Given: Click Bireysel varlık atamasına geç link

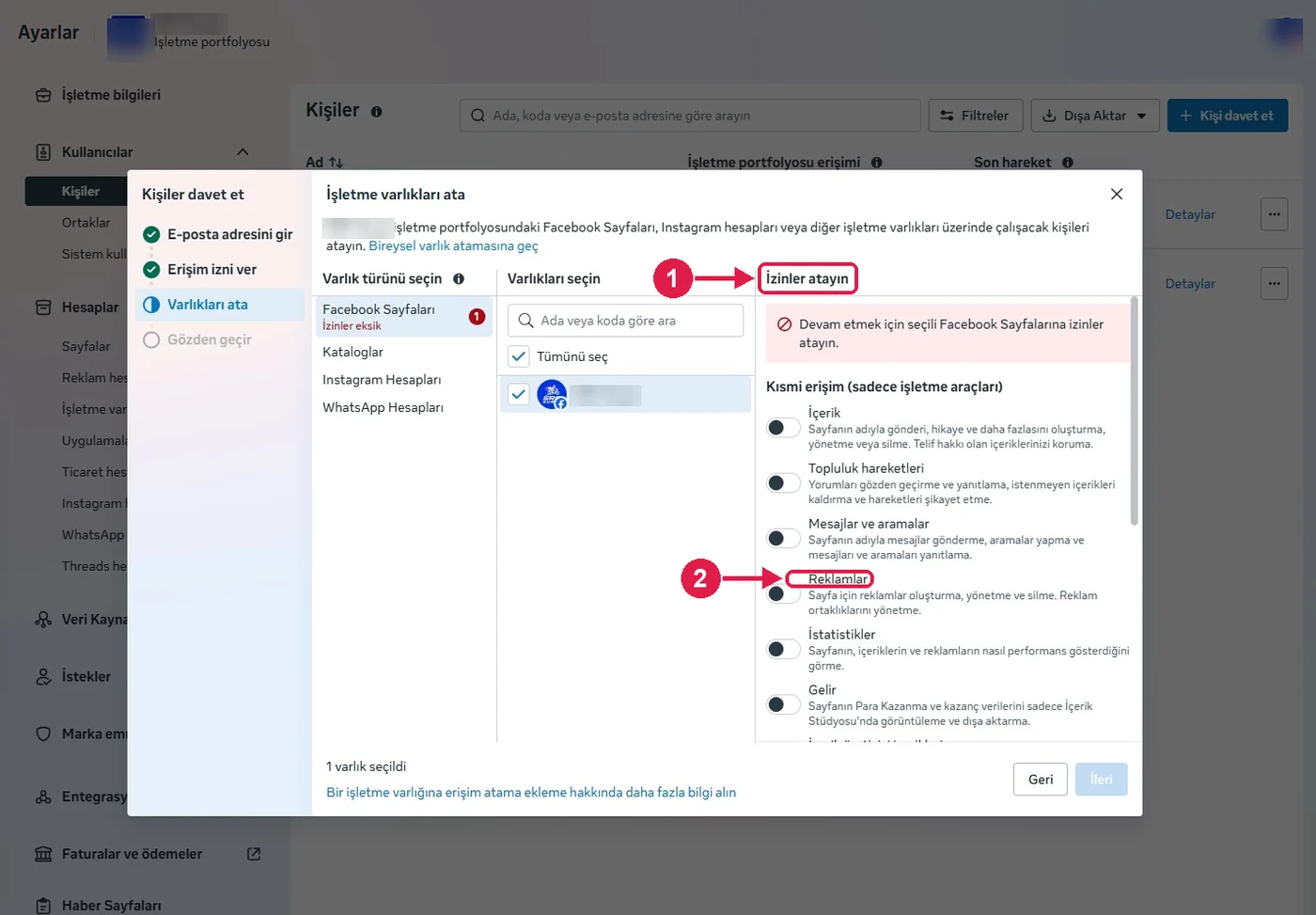Looking at the screenshot, I should pos(454,245).
